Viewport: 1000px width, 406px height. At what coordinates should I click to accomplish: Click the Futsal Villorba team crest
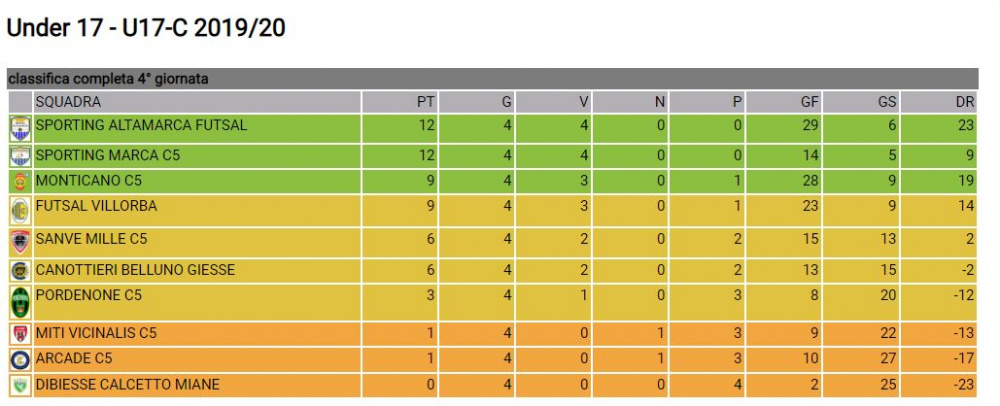(20, 211)
